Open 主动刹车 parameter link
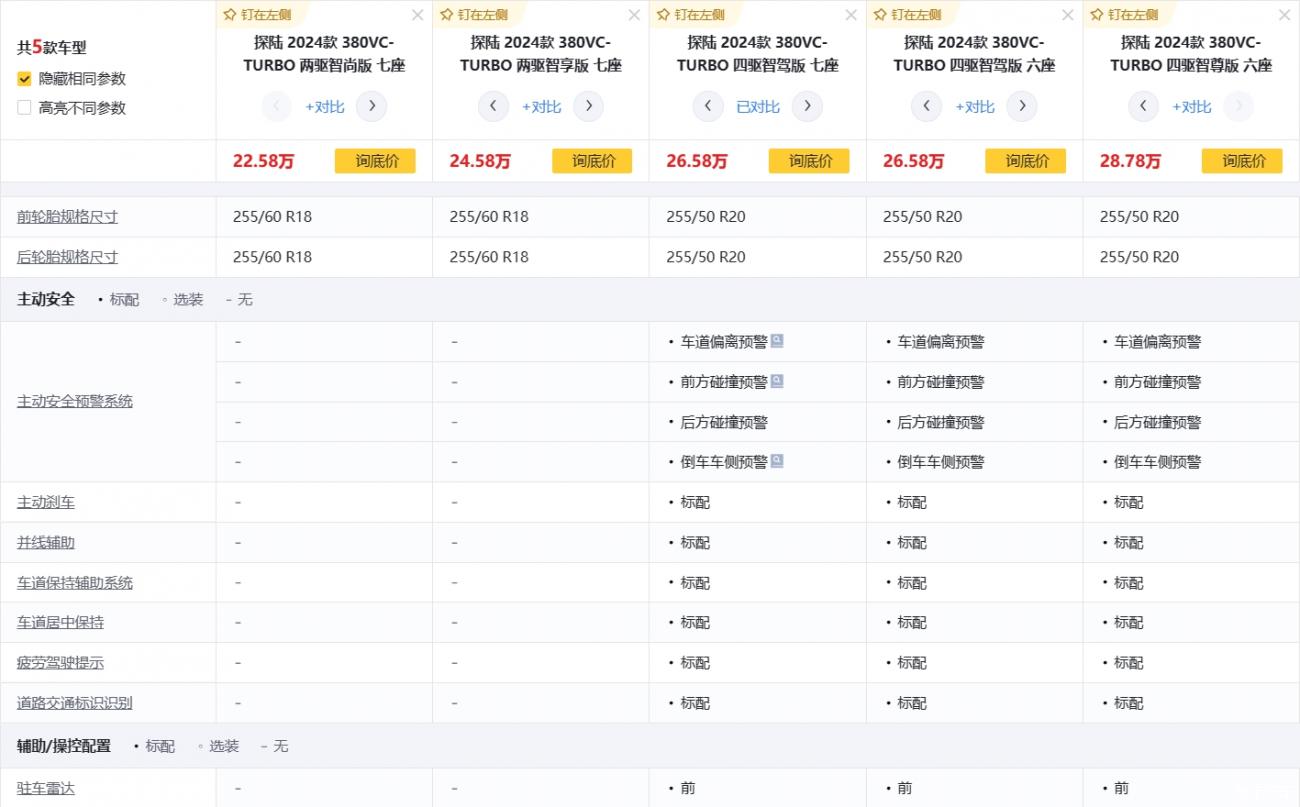 click(46, 502)
